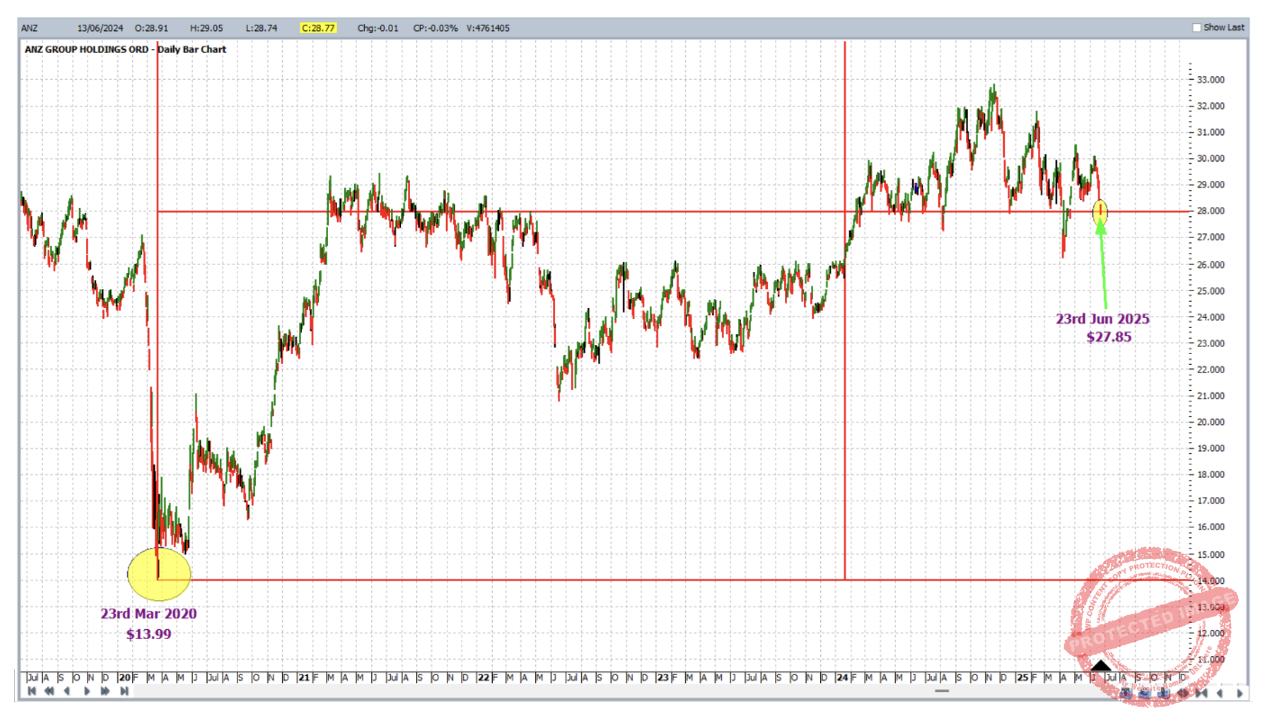This screenshot has width=1270, height=724.
Task: Click the black triangle date marker
Action: click(x=1100, y=666)
